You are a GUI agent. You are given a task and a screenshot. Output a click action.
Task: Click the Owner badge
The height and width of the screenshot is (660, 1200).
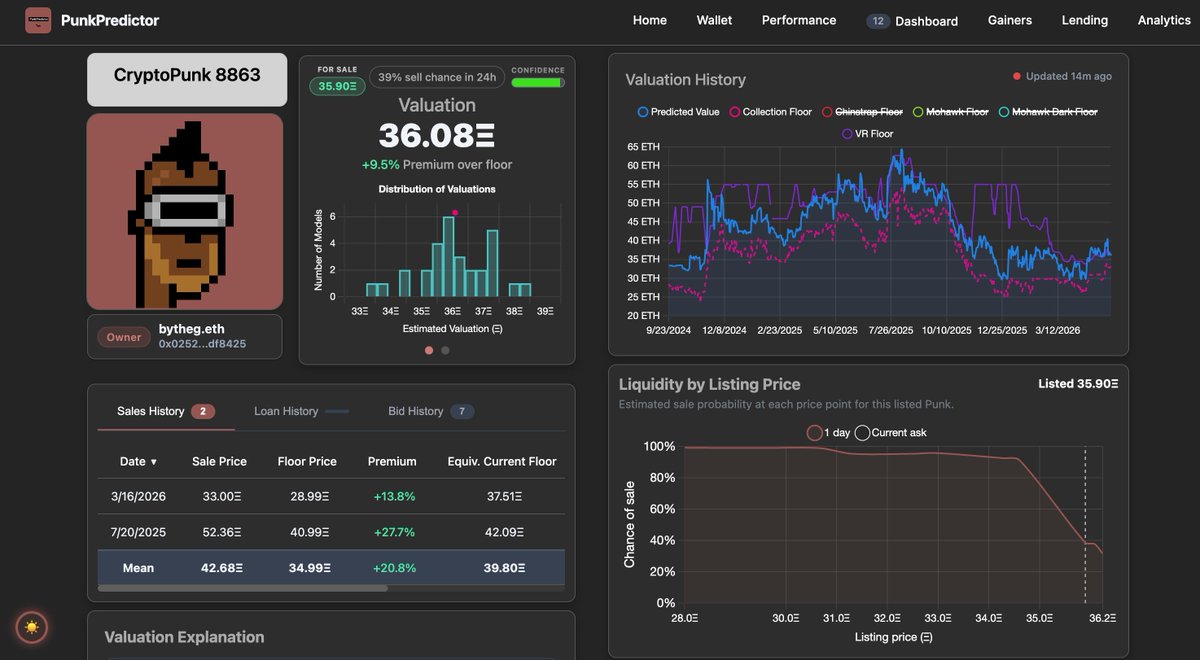(x=124, y=337)
